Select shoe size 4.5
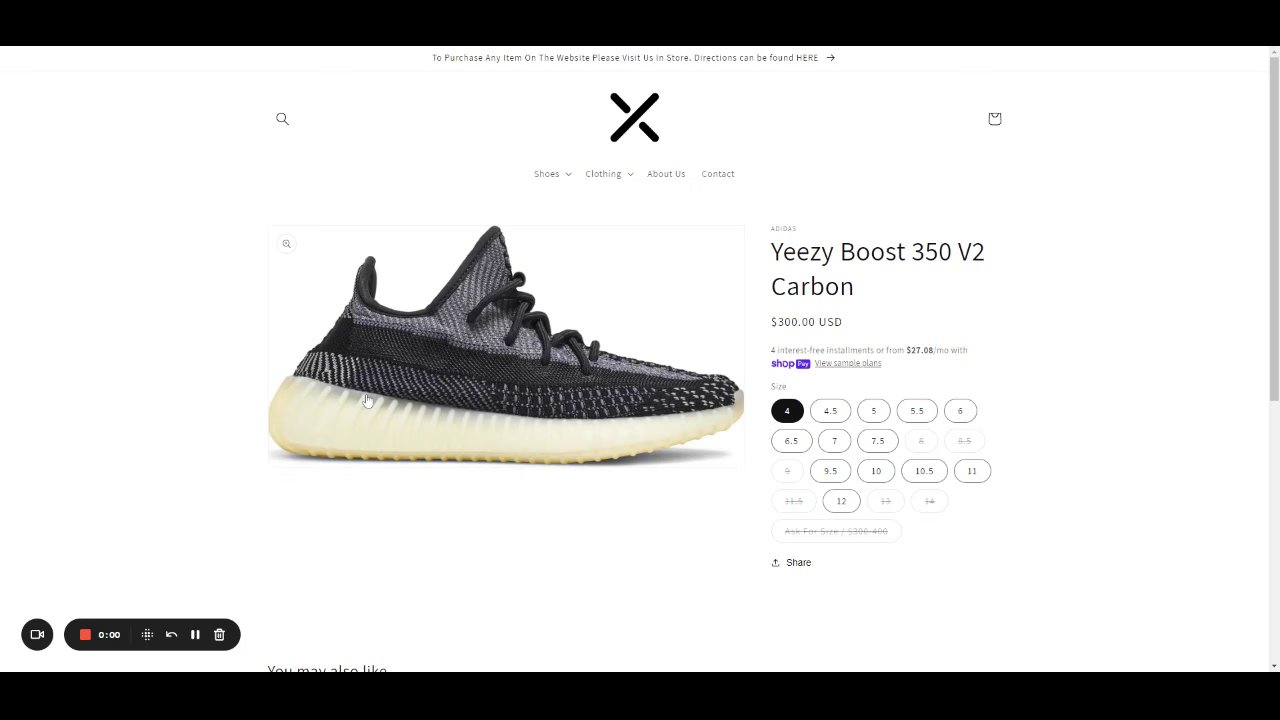This screenshot has height=720, width=1280. [830, 411]
